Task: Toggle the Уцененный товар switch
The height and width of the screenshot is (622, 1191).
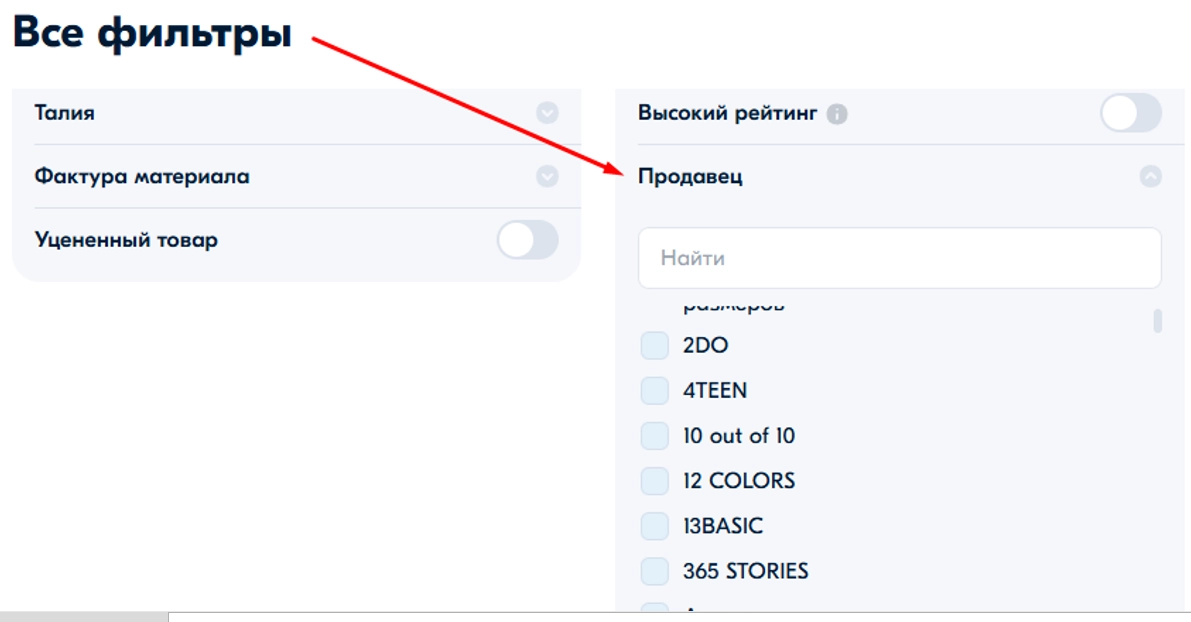Action: 528,241
